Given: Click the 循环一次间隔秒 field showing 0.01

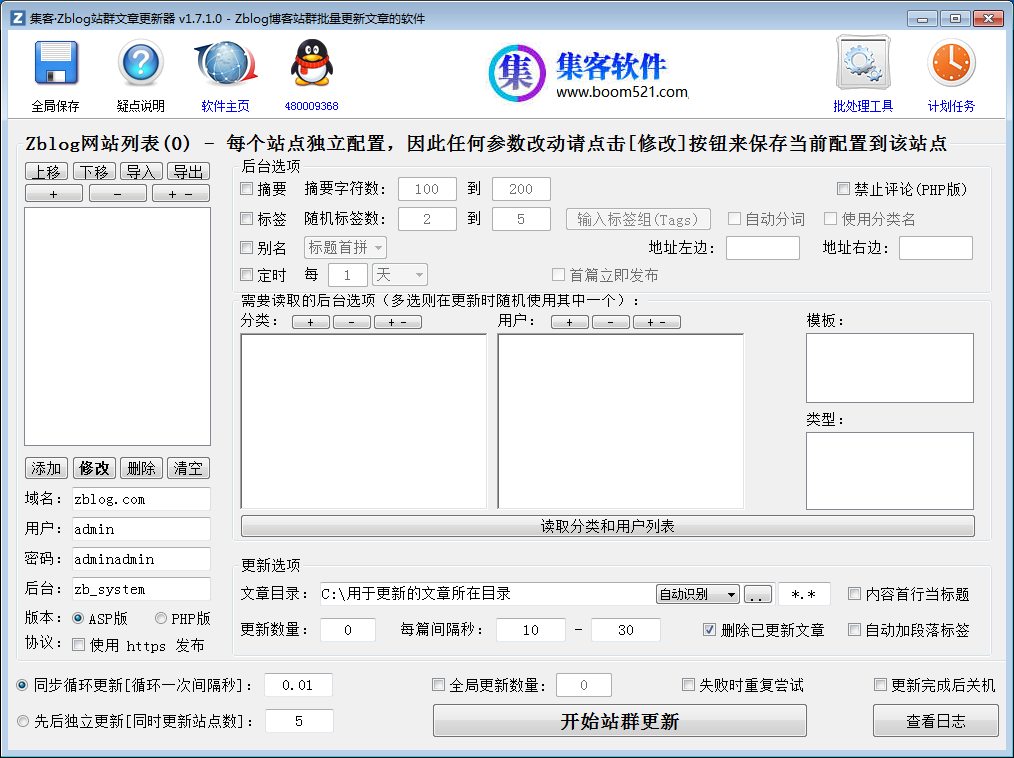Looking at the screenshot, I should tap(298, 685).
